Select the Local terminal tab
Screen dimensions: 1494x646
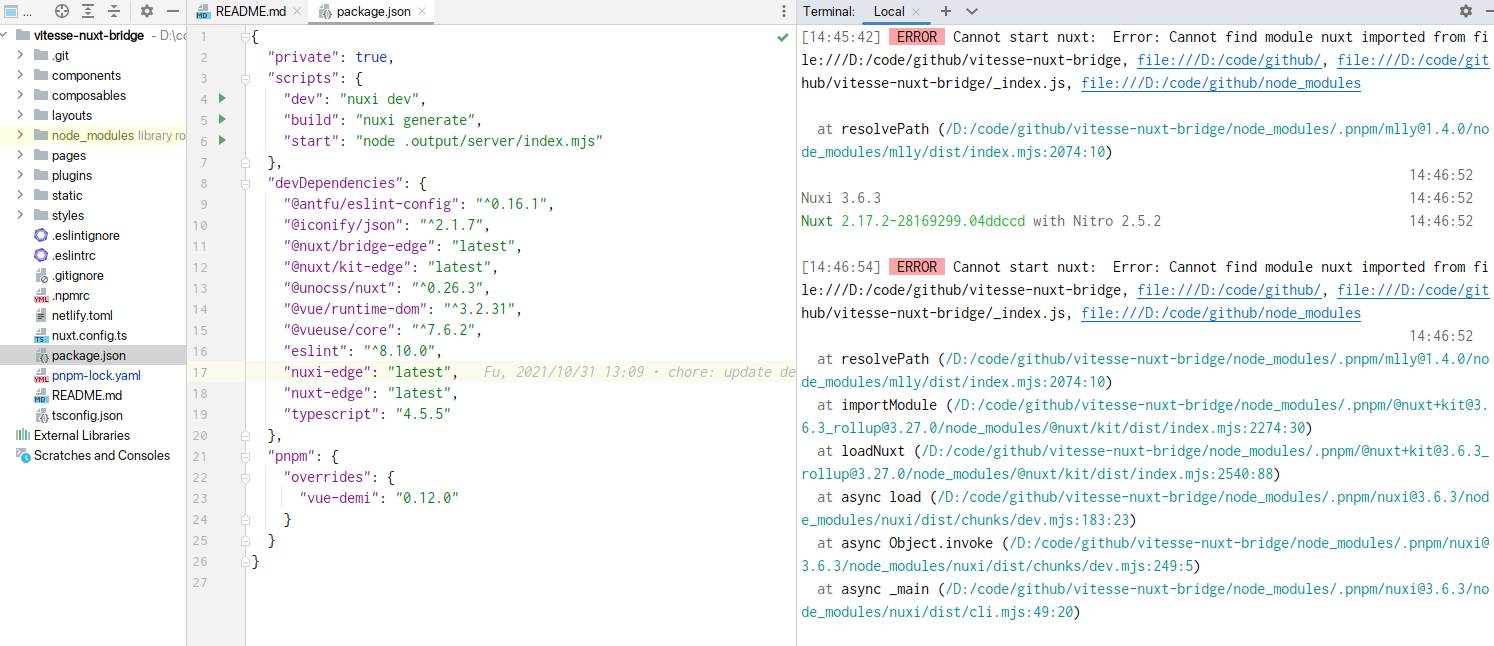pyautogui.click(x=889, y=11)
